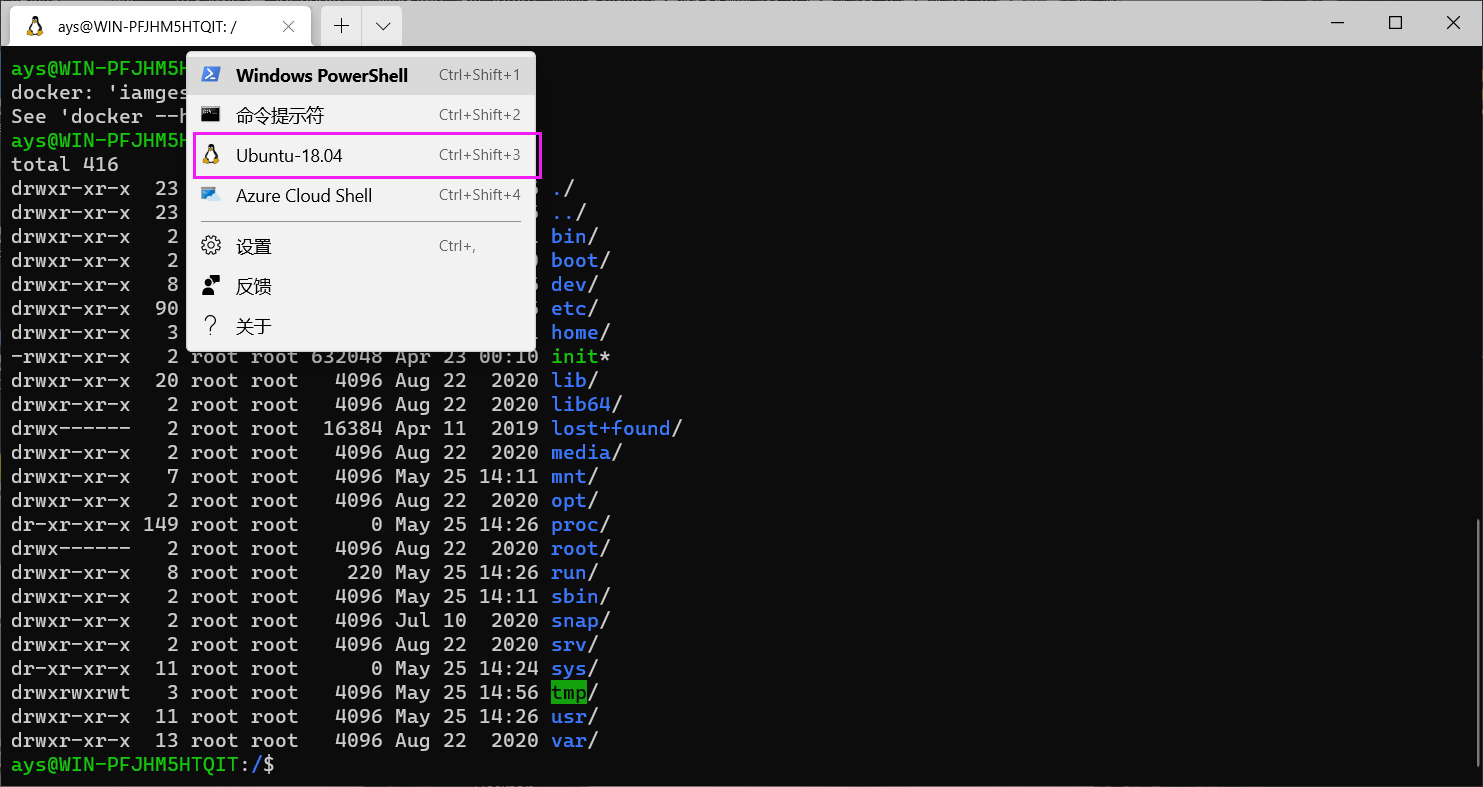
Task: Click the etc/ directory entry
Action: click(x=575, y=308)
